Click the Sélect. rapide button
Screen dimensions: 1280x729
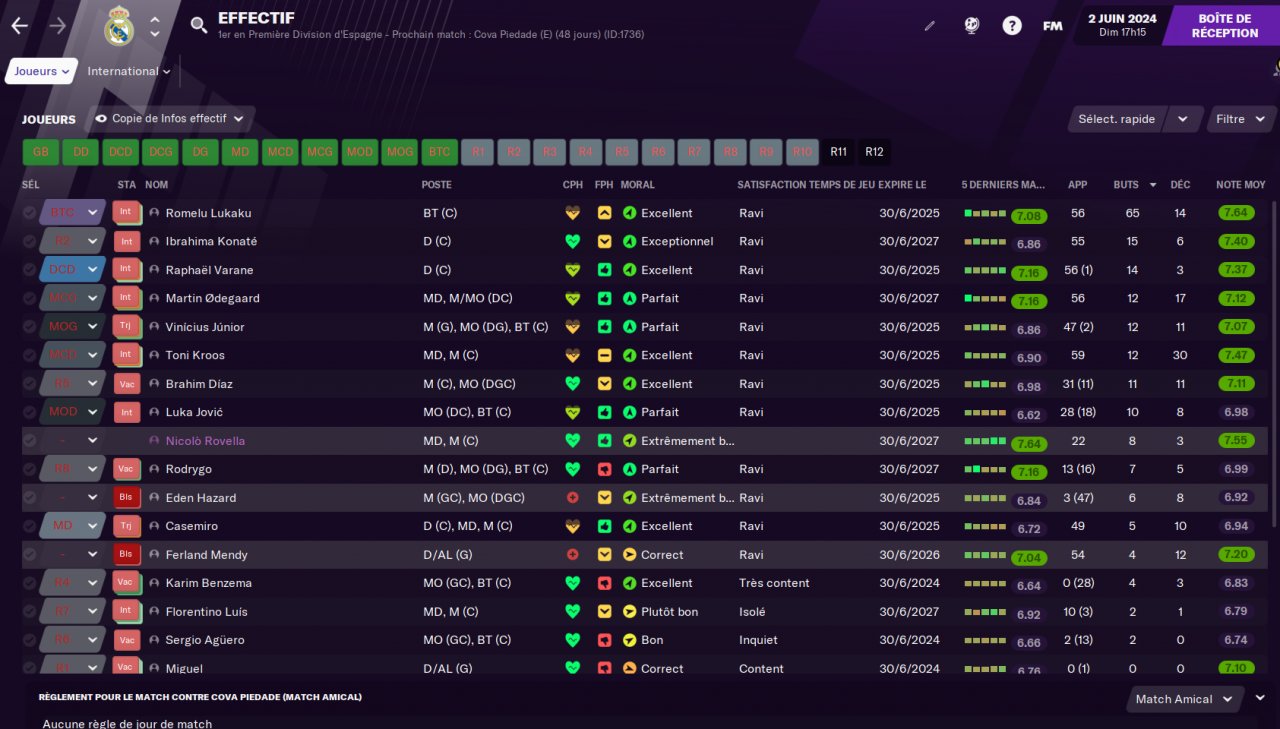tap(1116, 119)
